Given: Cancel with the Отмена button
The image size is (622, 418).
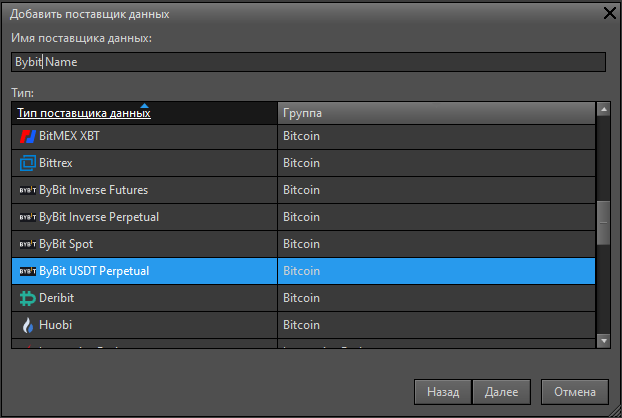Looking at the screenshot, I should 575,392.
